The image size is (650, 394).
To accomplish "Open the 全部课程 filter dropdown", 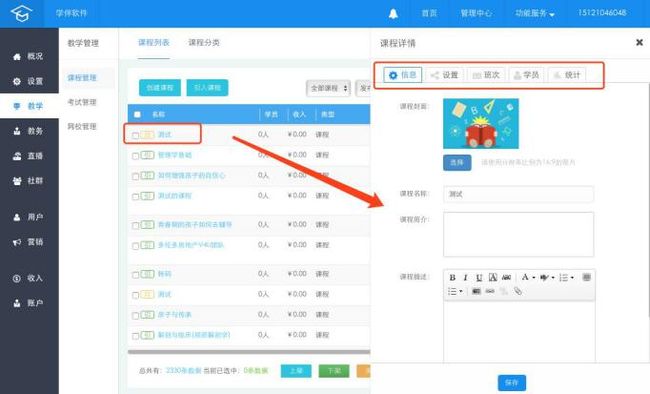I will (x=328, y=88).
